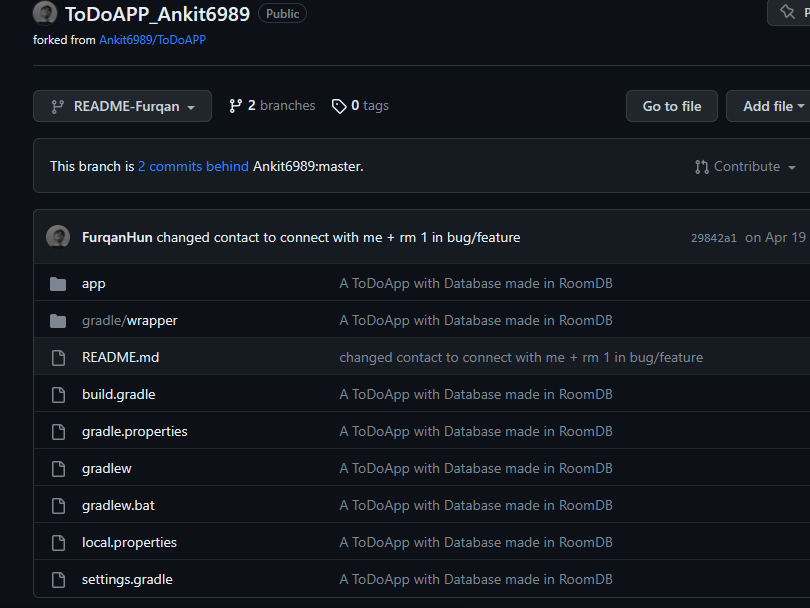Open the README-Furqan branch selector dropdown
The height and width of the screenshot is (608, 810).
click(x=122, y=106)
